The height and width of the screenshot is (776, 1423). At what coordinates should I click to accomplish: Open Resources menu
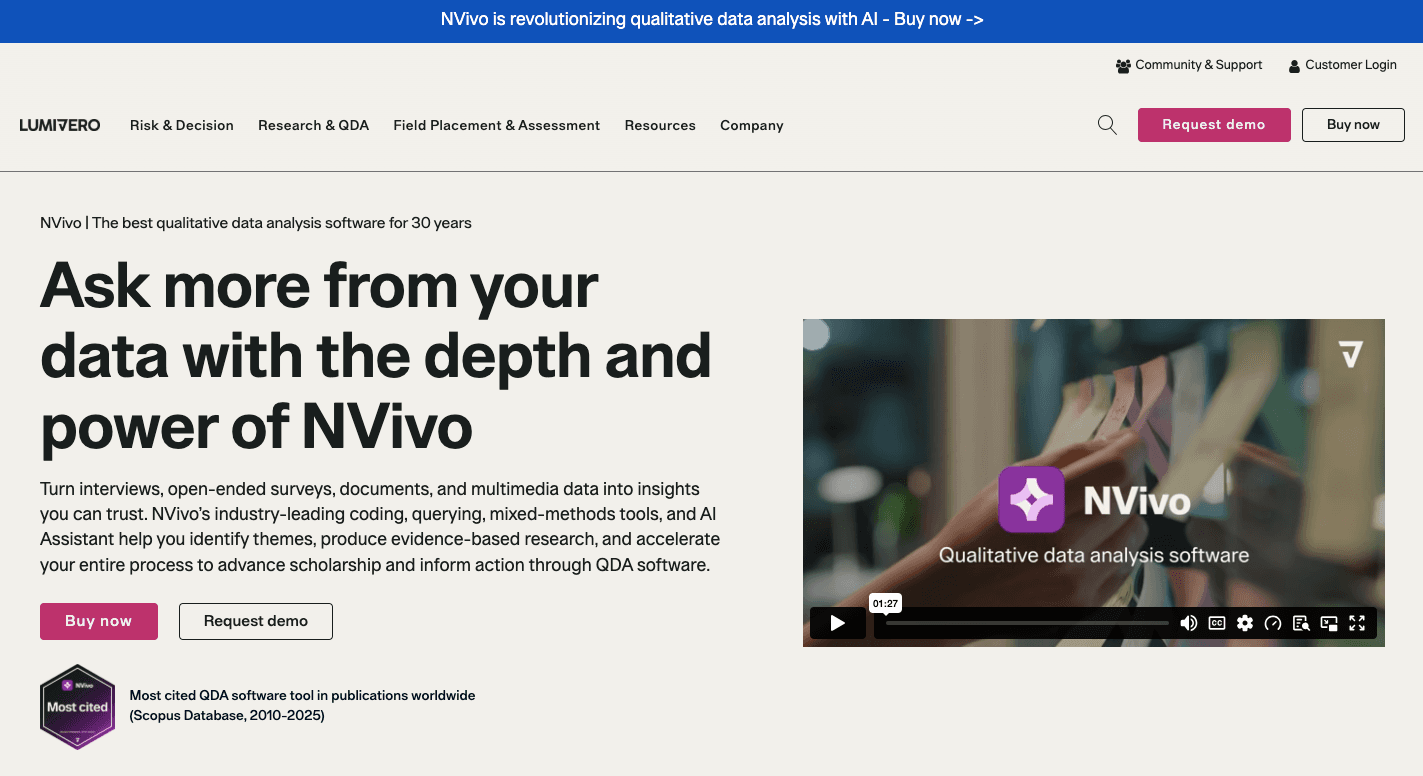tap(660, 125)
